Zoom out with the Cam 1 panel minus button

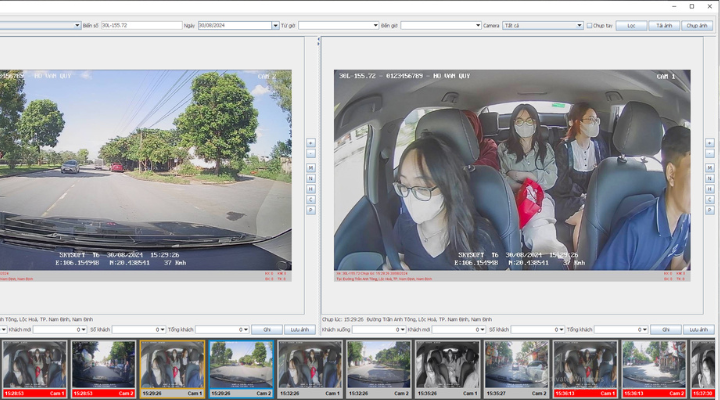pos(709,153)
